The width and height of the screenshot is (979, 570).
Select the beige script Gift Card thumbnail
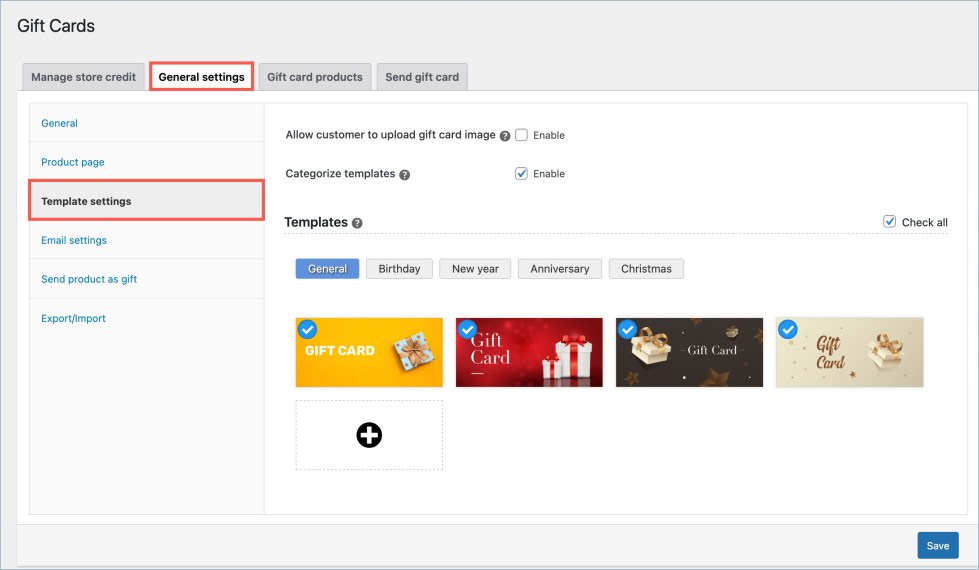point(849,352)
